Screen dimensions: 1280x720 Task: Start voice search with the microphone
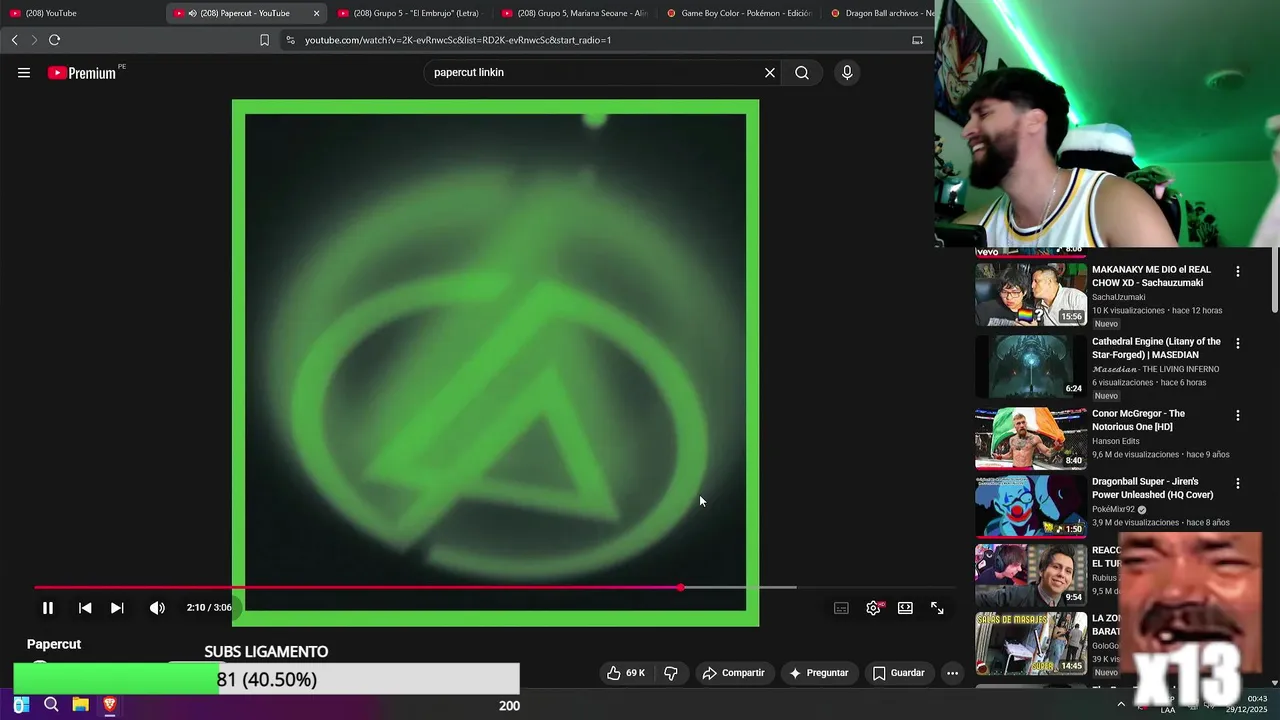[847, 73]
